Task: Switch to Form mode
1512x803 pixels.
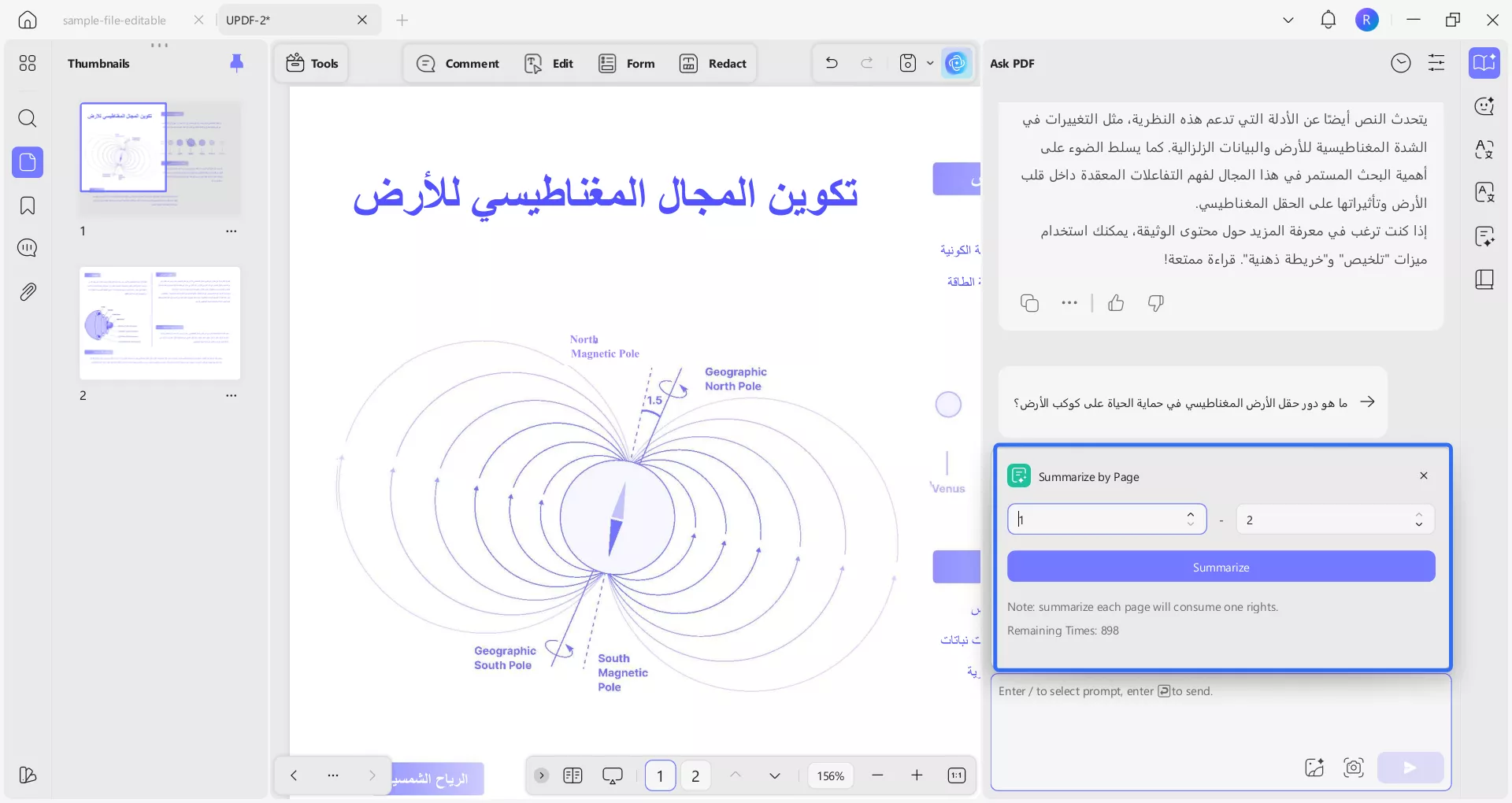Action: pyautogui.click(x=627, y=63)
